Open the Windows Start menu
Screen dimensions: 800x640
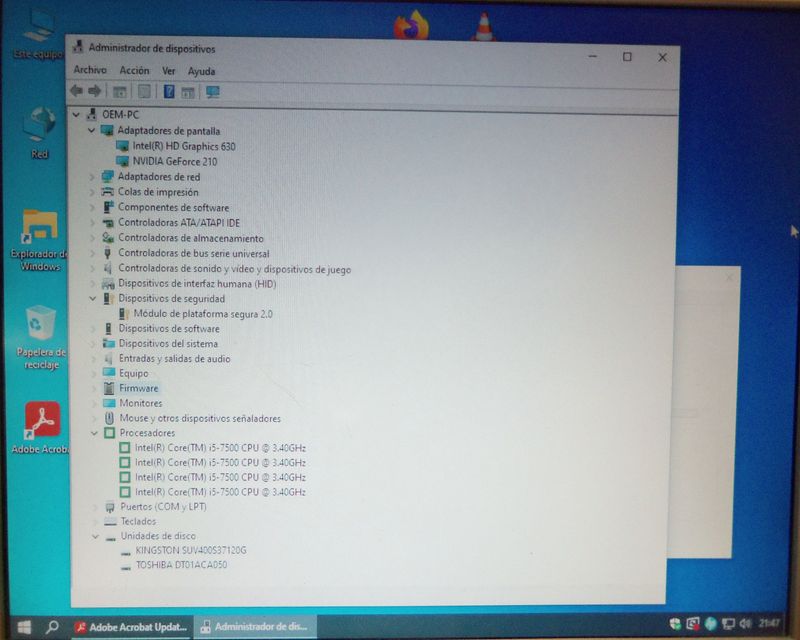(23, 627)
